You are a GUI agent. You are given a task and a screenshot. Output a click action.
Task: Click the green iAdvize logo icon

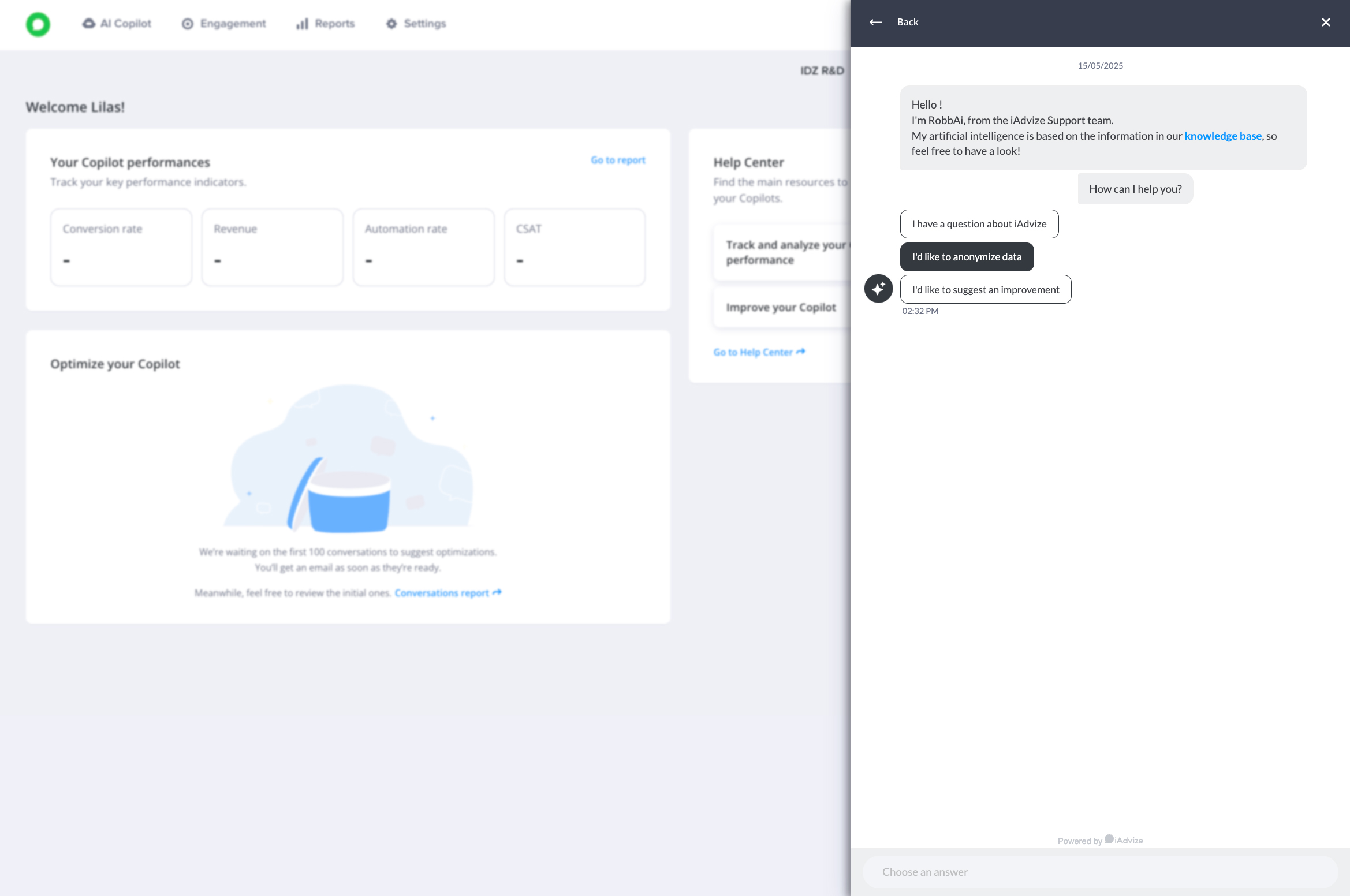38,24
